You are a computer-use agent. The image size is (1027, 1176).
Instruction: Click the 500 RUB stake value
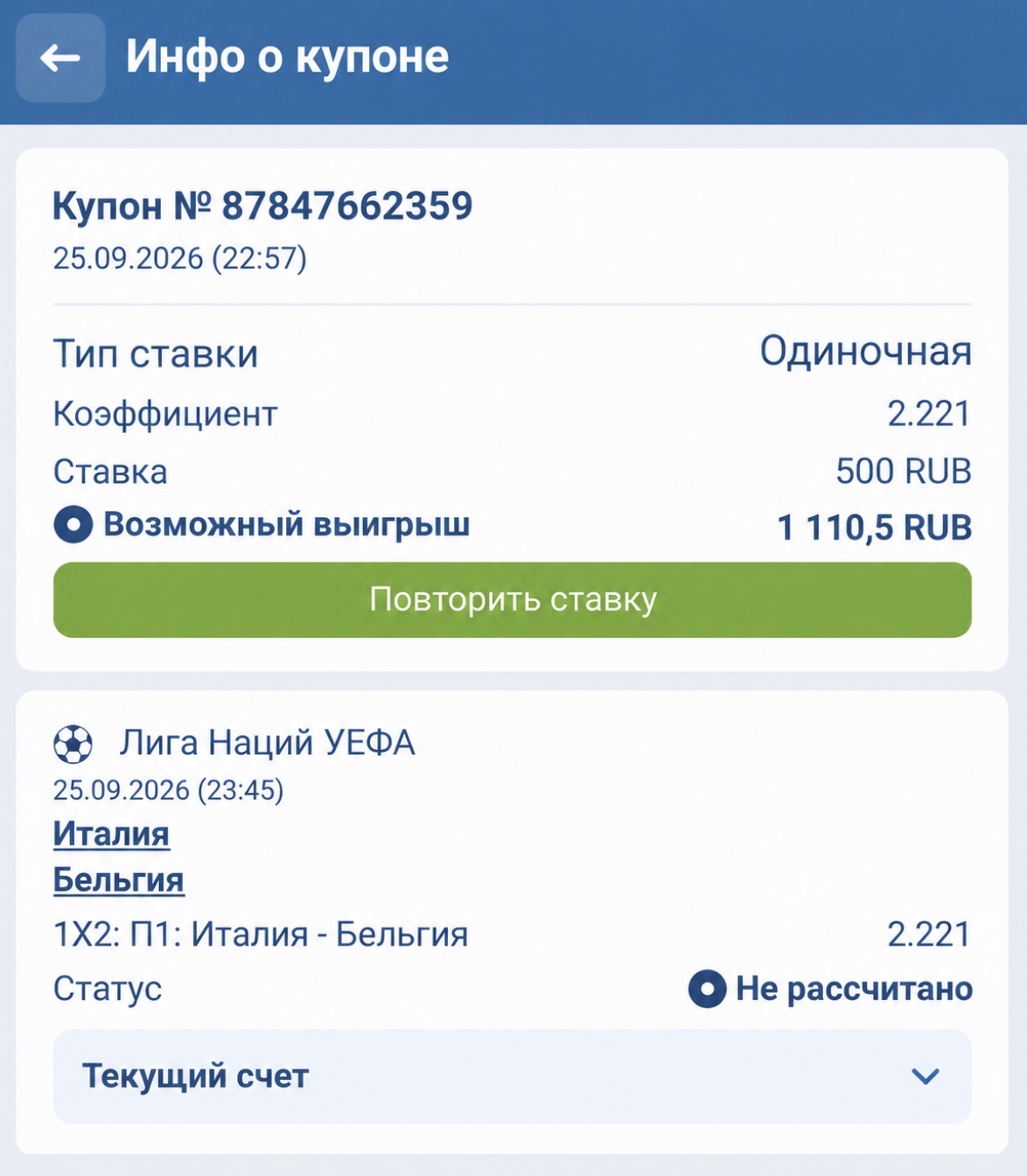coord(904,471)
